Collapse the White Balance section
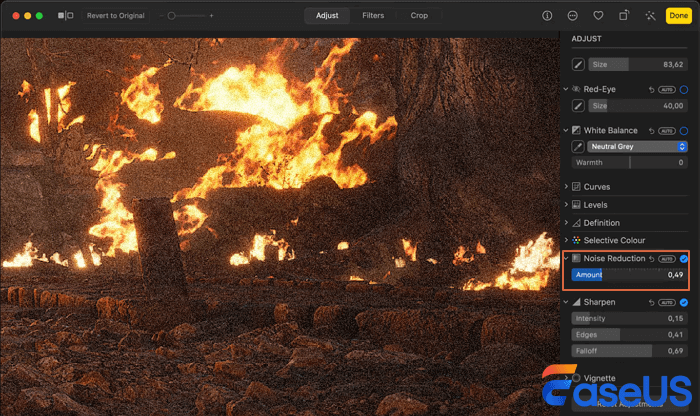 click(566, 130)
